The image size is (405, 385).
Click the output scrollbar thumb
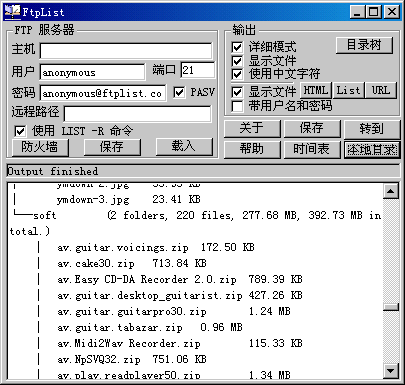click(x=390, y=307)
